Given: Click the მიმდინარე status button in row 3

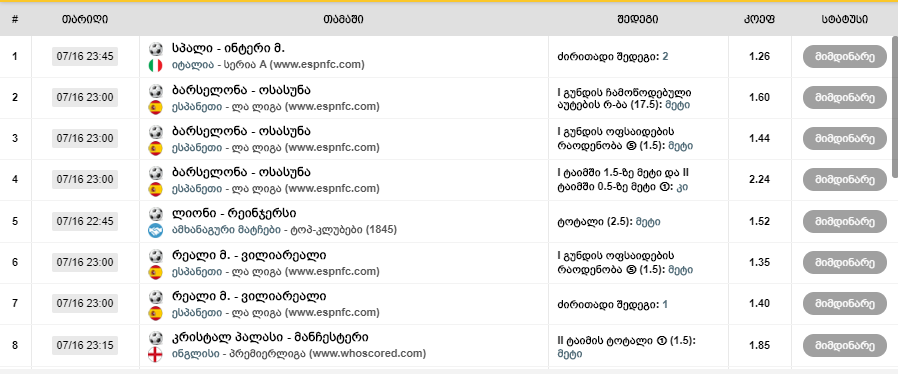Looking at the screenshot, I should coord(844,139).
